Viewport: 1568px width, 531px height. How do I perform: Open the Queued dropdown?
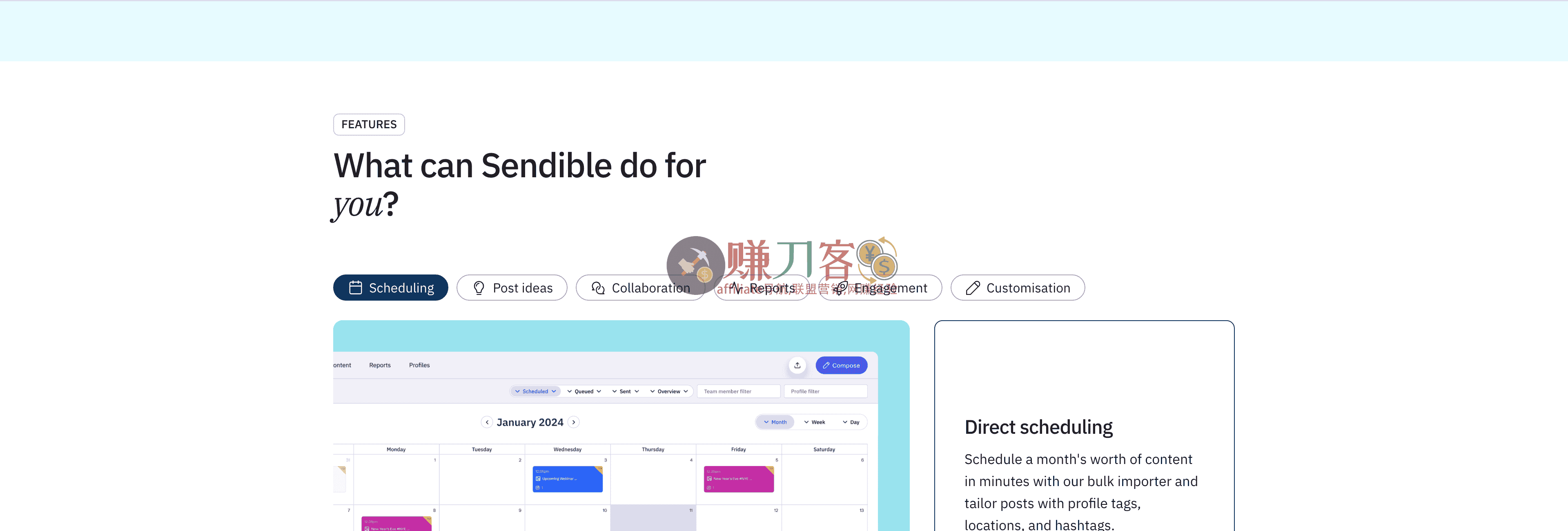point(584,392)
